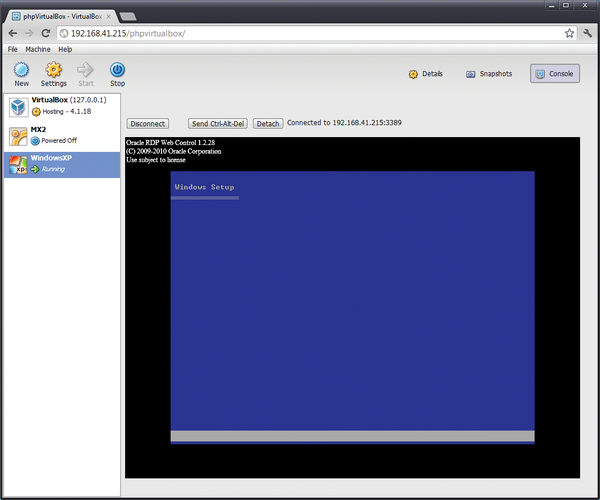Viewport: 600px width, 500px height.
Task: Select the WindowsXP virtual machine
Action: [x=61, y=164]
